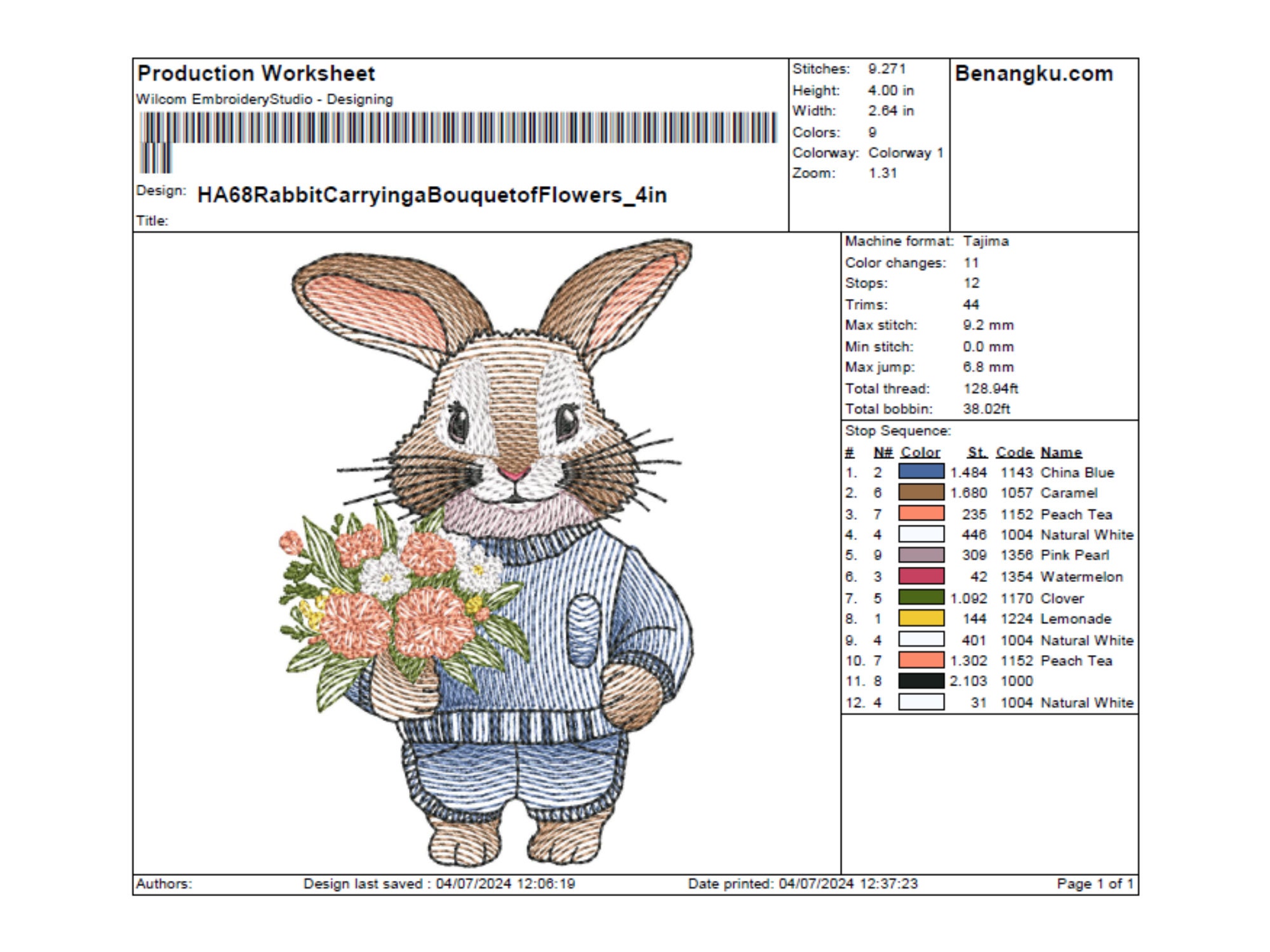Screen dimensions: 1270x952
Task: Click the rabbit embroidery design preview
Action: click(x=486, y=552)
